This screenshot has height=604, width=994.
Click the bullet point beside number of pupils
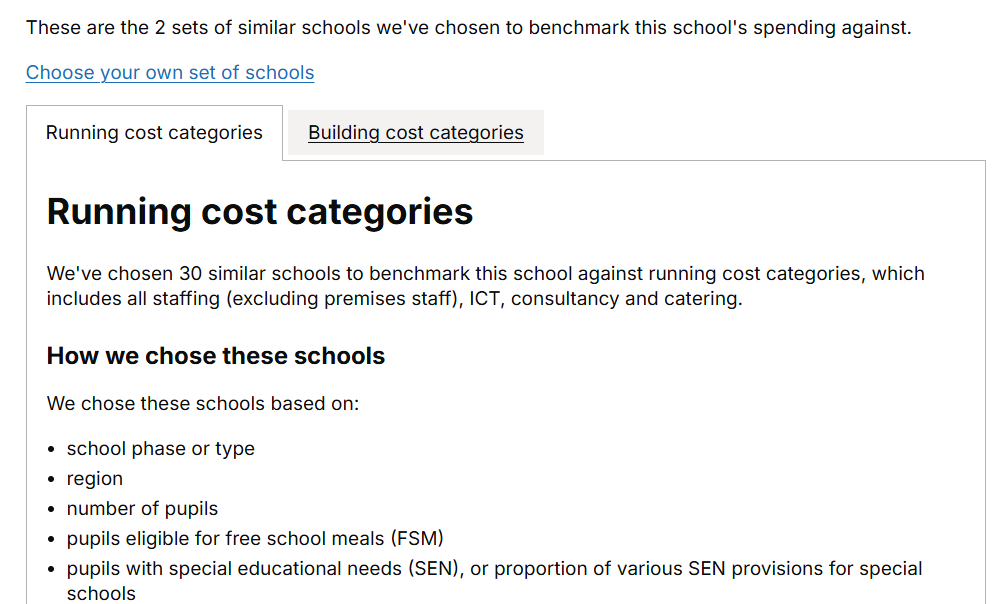pos(52,510)
